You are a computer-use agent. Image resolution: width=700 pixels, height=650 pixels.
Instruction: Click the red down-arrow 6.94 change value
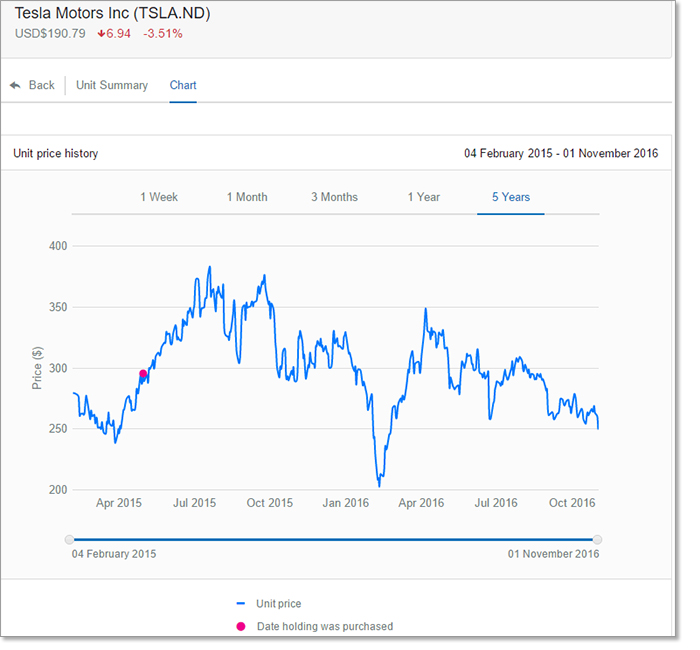click(x=114, y=33)
